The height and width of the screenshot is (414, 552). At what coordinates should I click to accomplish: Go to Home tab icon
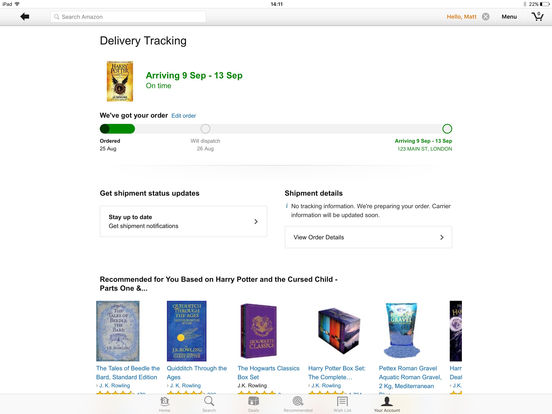click(164, 403)
